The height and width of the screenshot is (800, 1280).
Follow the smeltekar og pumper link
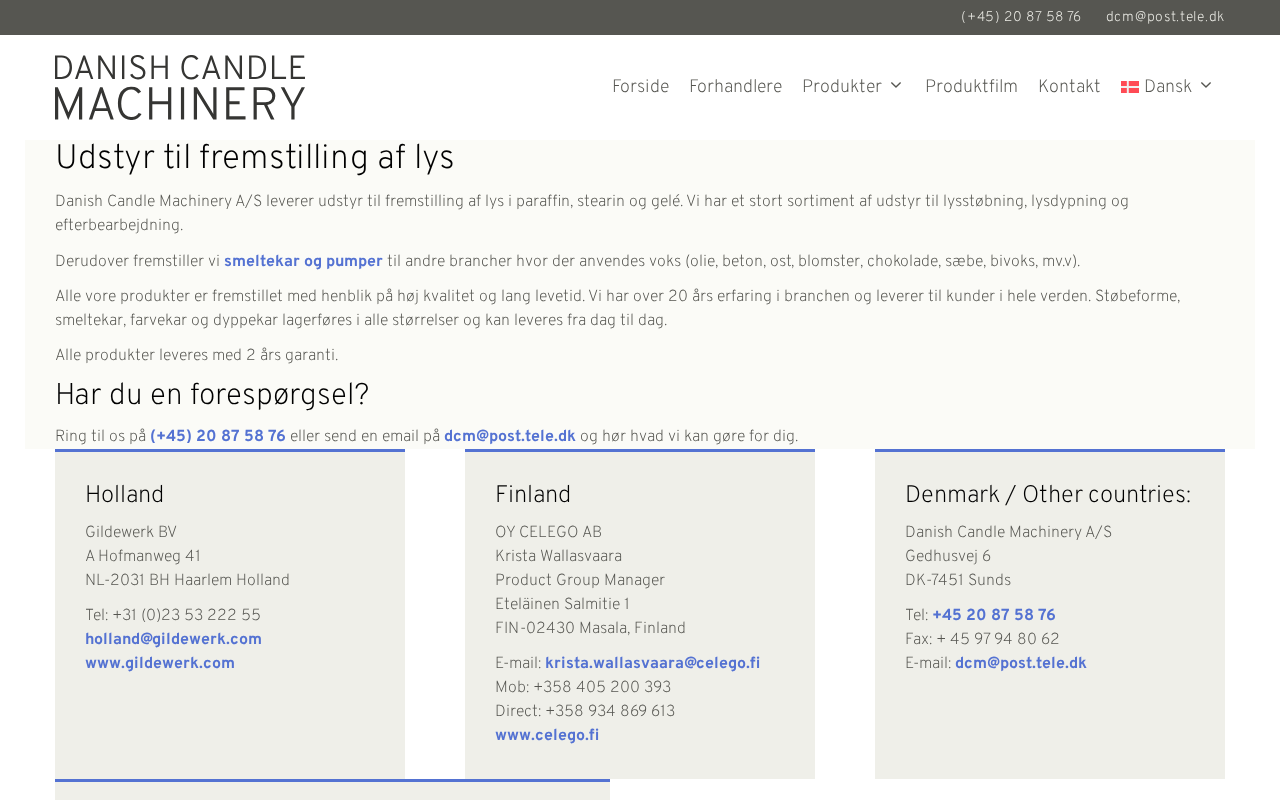click(303, 261)
